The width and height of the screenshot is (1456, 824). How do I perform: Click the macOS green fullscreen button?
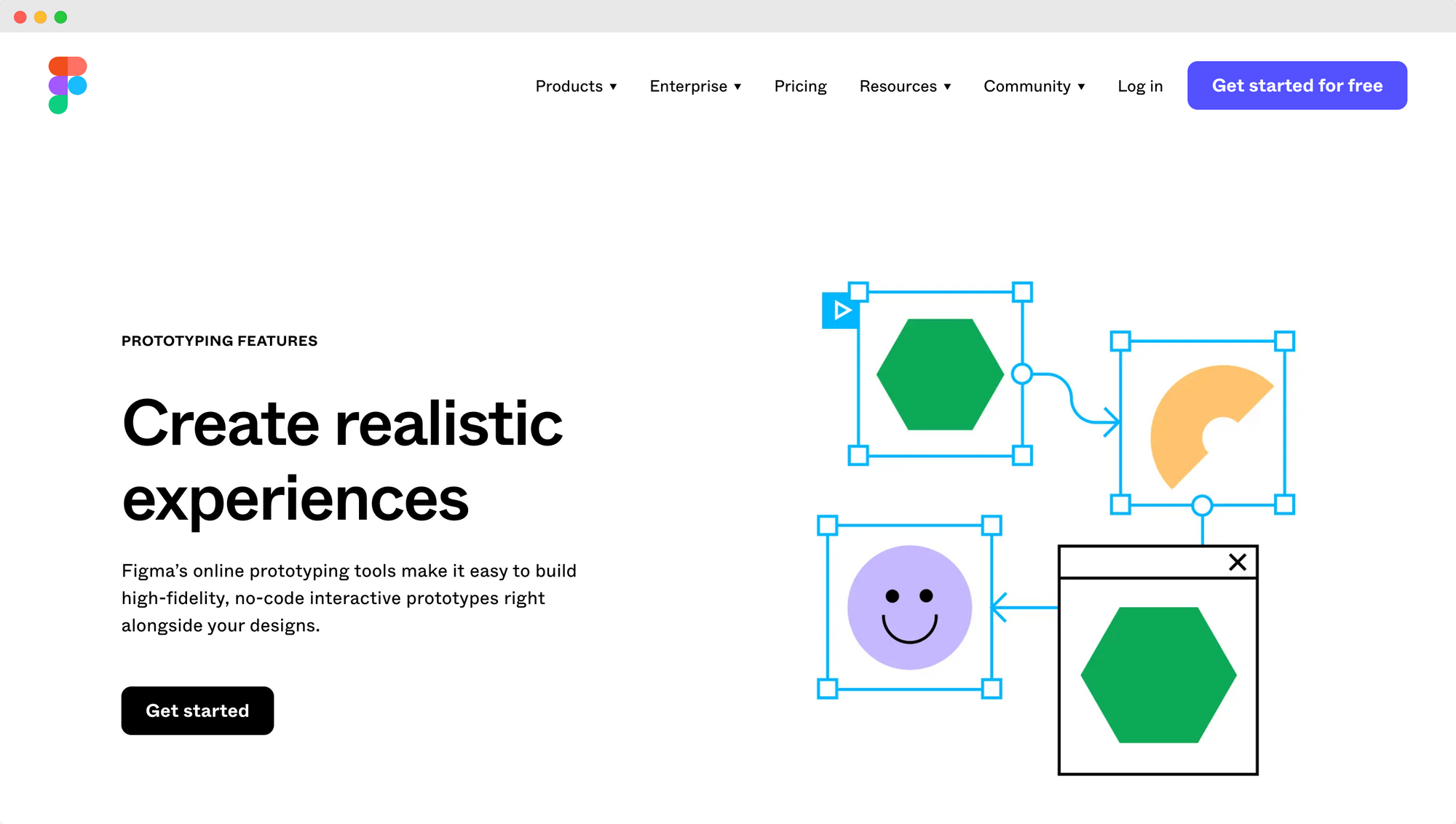61,17
